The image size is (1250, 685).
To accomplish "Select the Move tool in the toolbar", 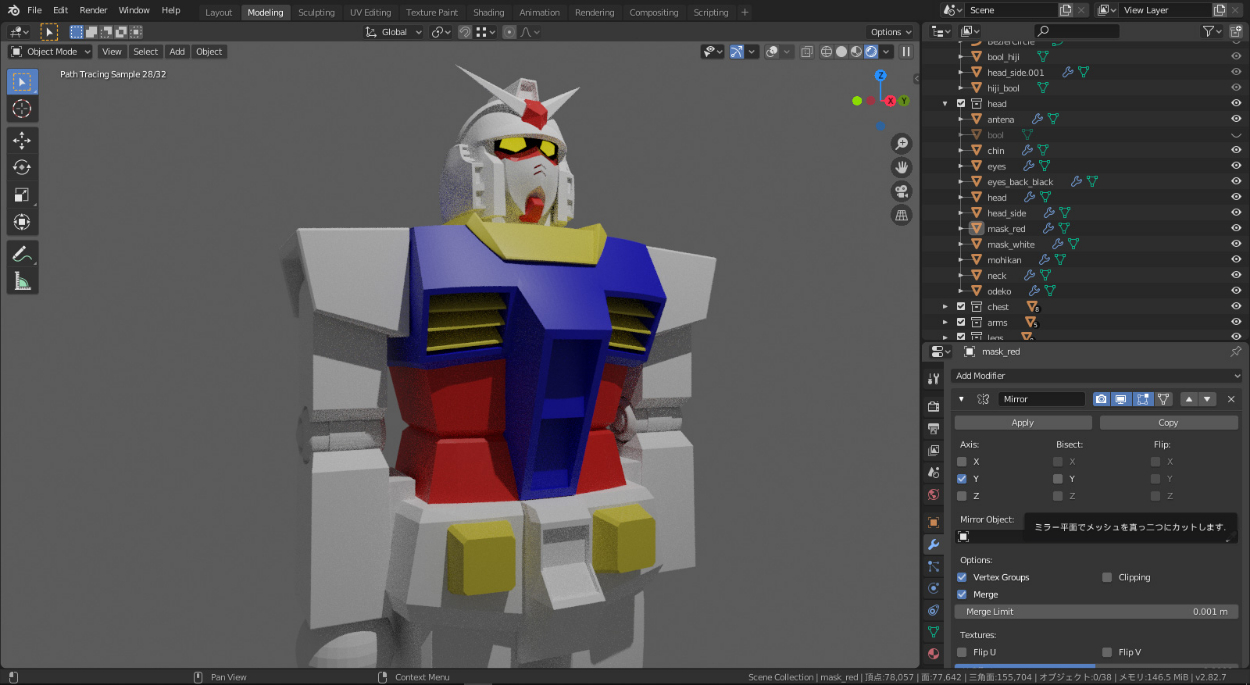I will [x=22, y=140].
